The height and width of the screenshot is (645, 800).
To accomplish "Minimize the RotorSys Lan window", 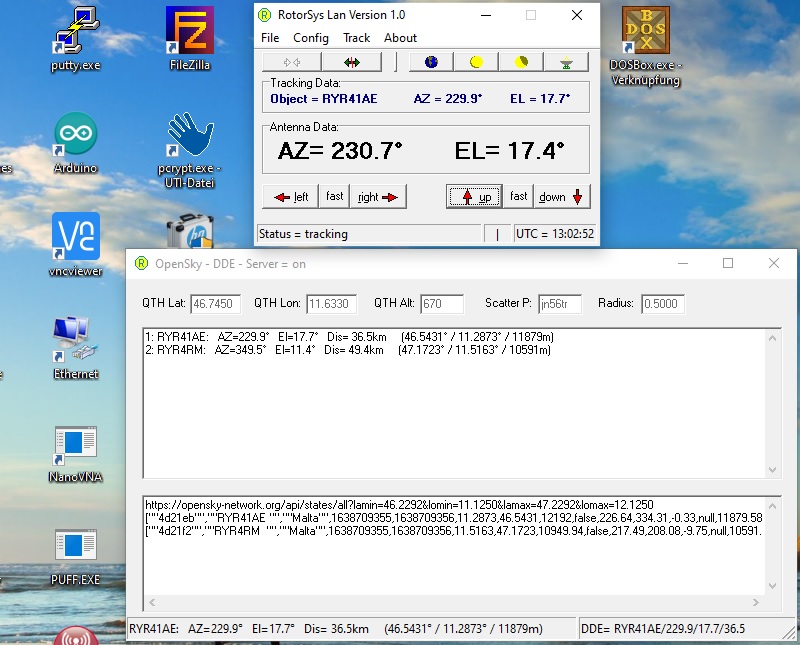I will click(486, 15).
